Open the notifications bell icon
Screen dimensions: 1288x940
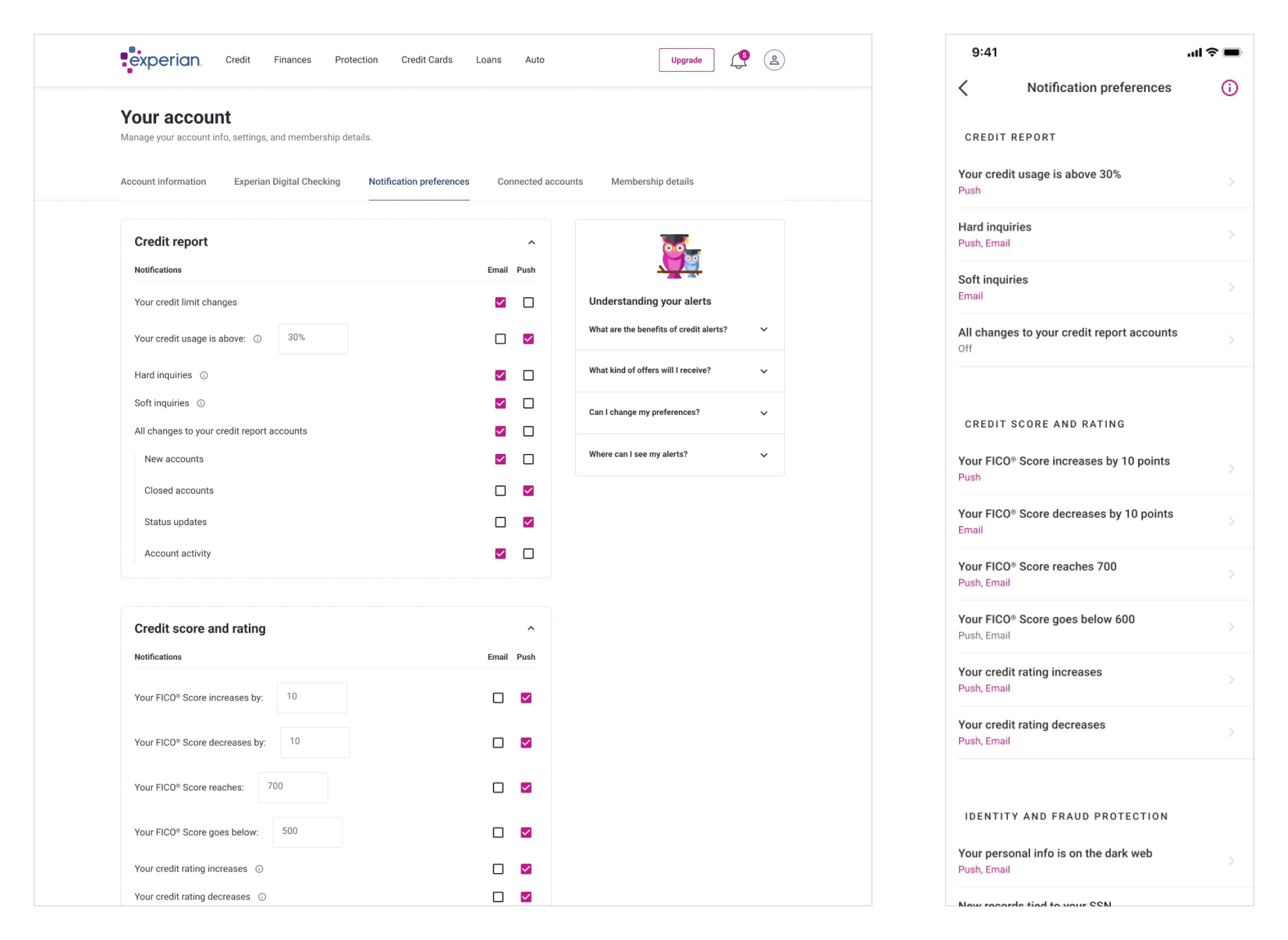pyautogui.click(x=739, y=61)
